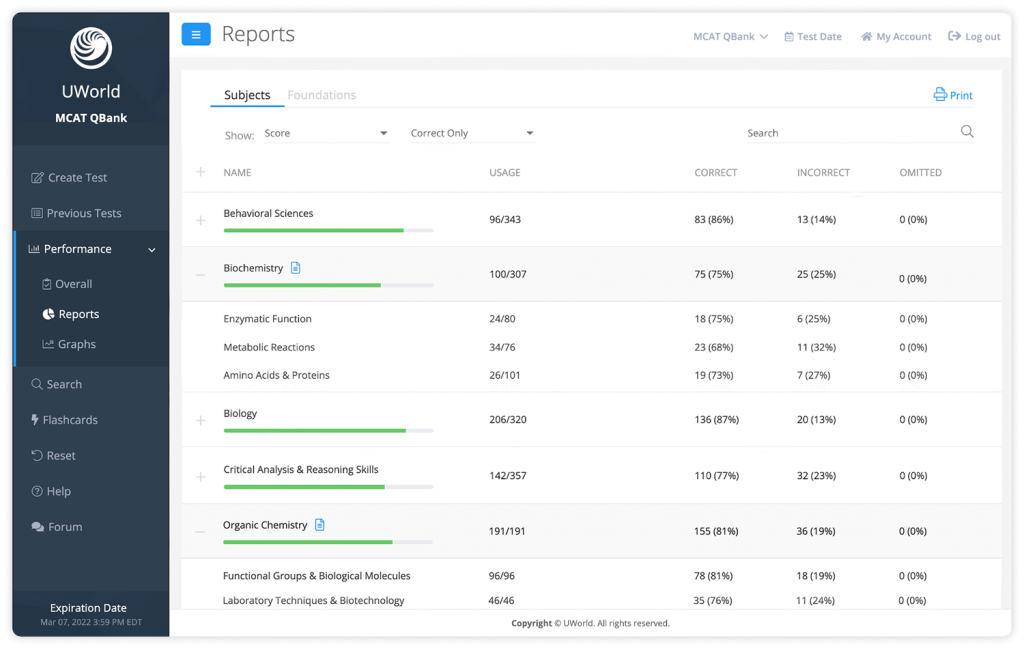1024x649 pixels.
Task: Open the Forum from the sidebar
Action: coord(65,527)
